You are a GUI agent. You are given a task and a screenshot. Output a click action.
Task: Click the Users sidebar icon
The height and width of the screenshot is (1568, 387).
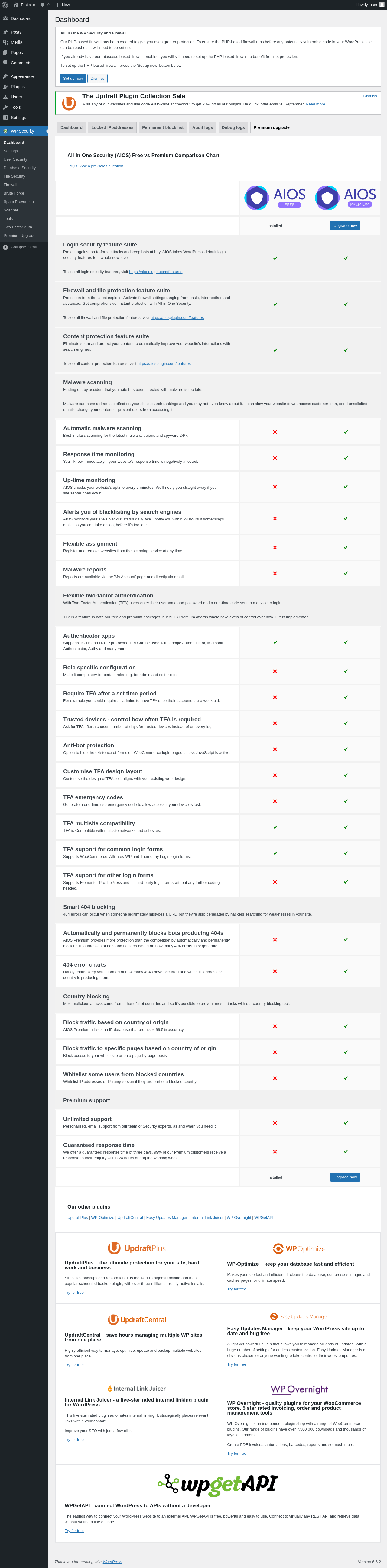[5, 97]
